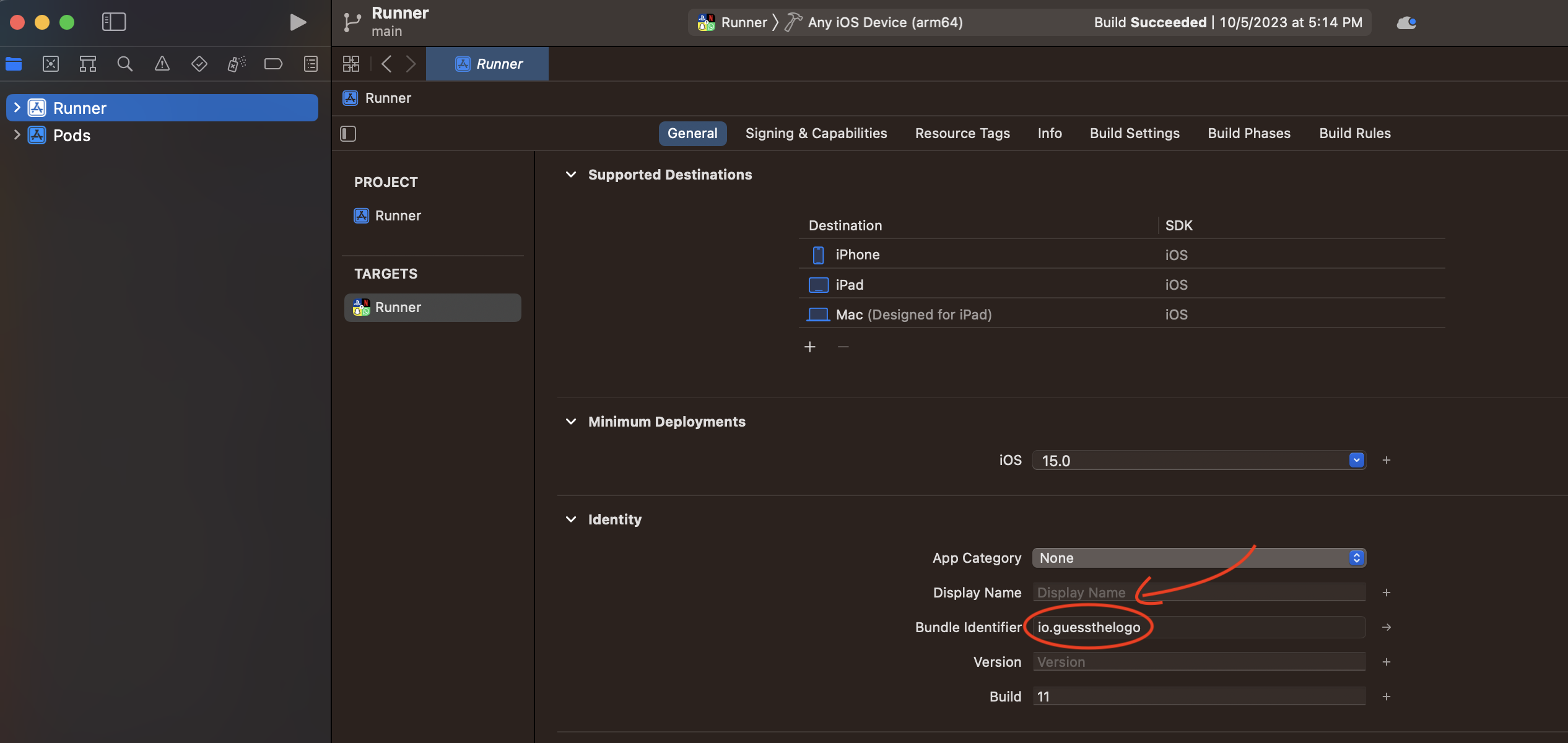
Task: Open the Project navigator folder icon
Action: (14, 64)
